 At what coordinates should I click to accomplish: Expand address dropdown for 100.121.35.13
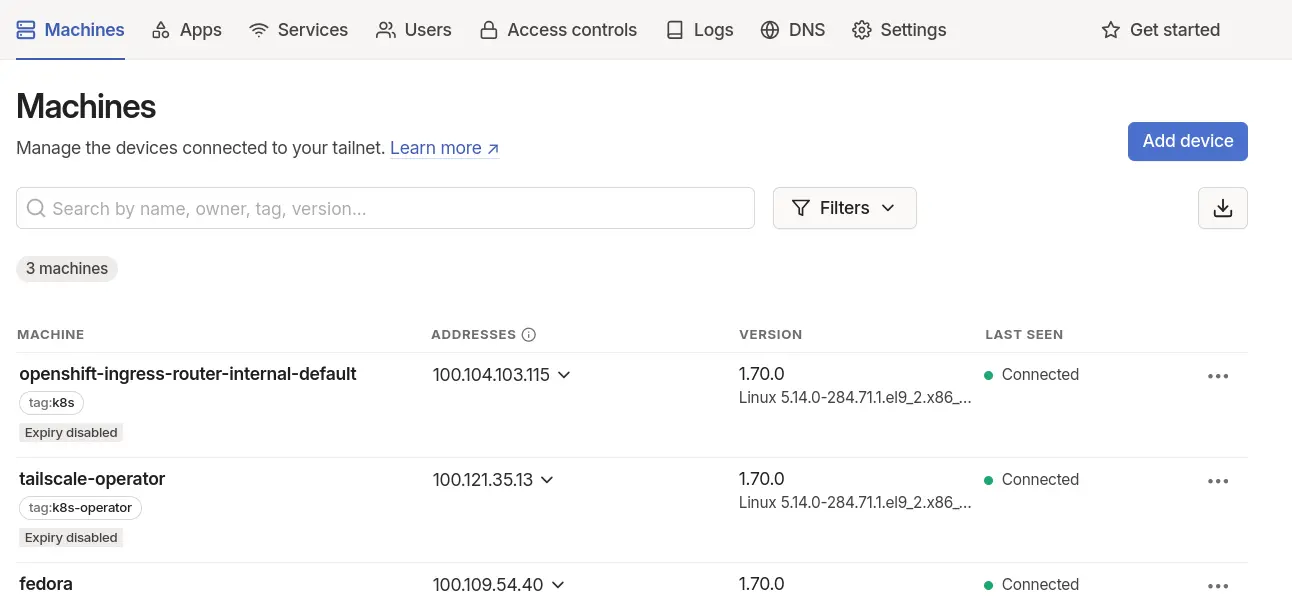547,480
